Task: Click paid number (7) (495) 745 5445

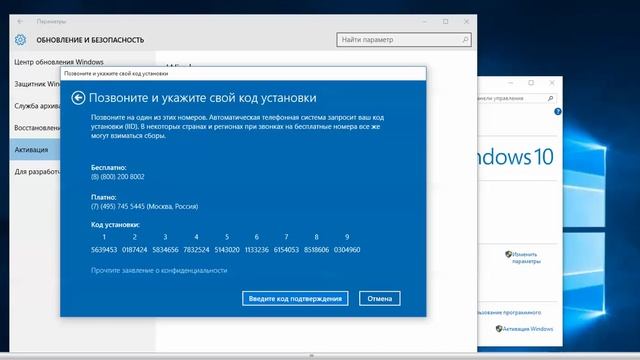Action: click(x=144, y=207)
